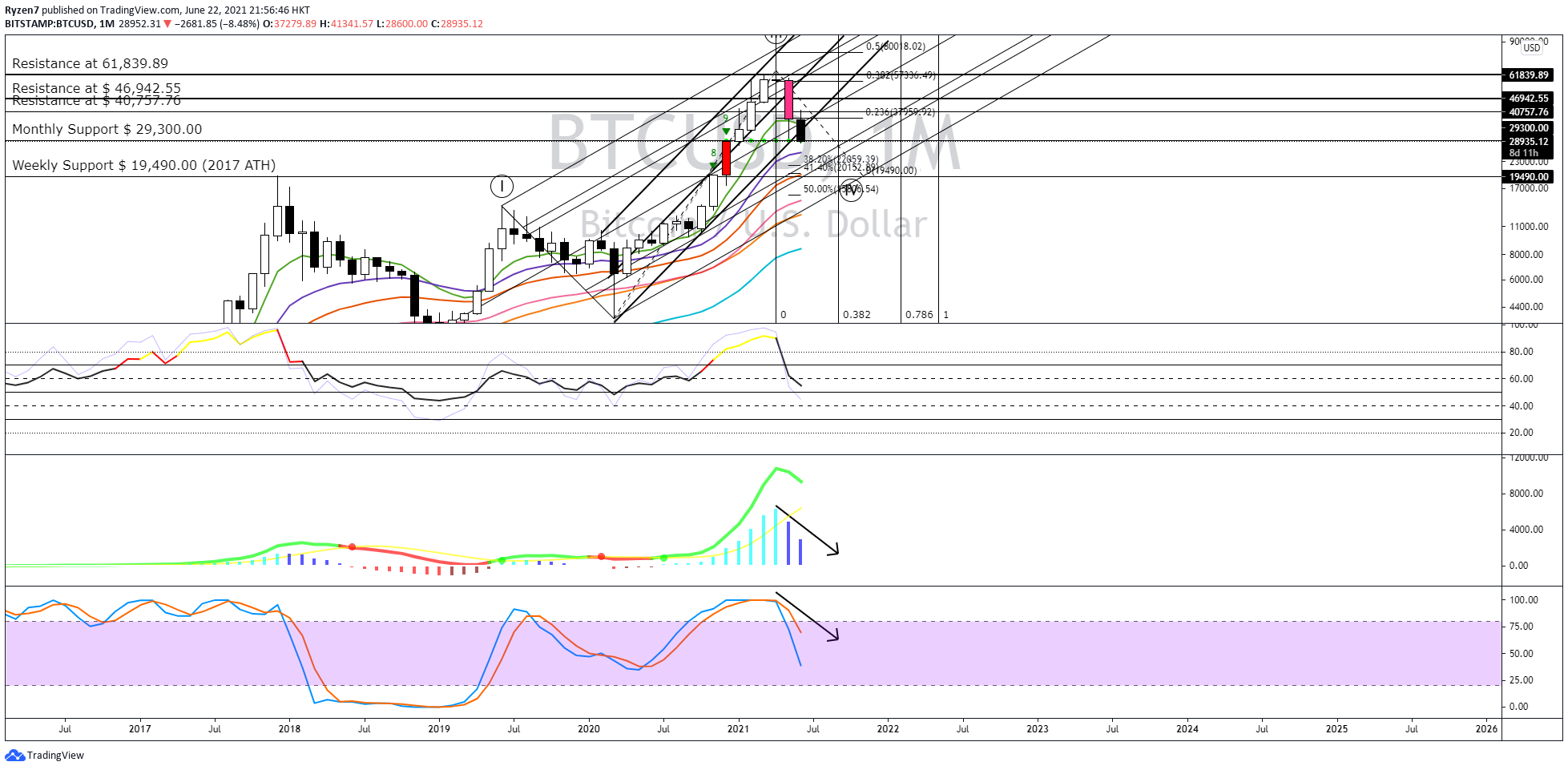Click the 'Ryzen7' author name
1568x770 pixels.
tap(22, 10)
